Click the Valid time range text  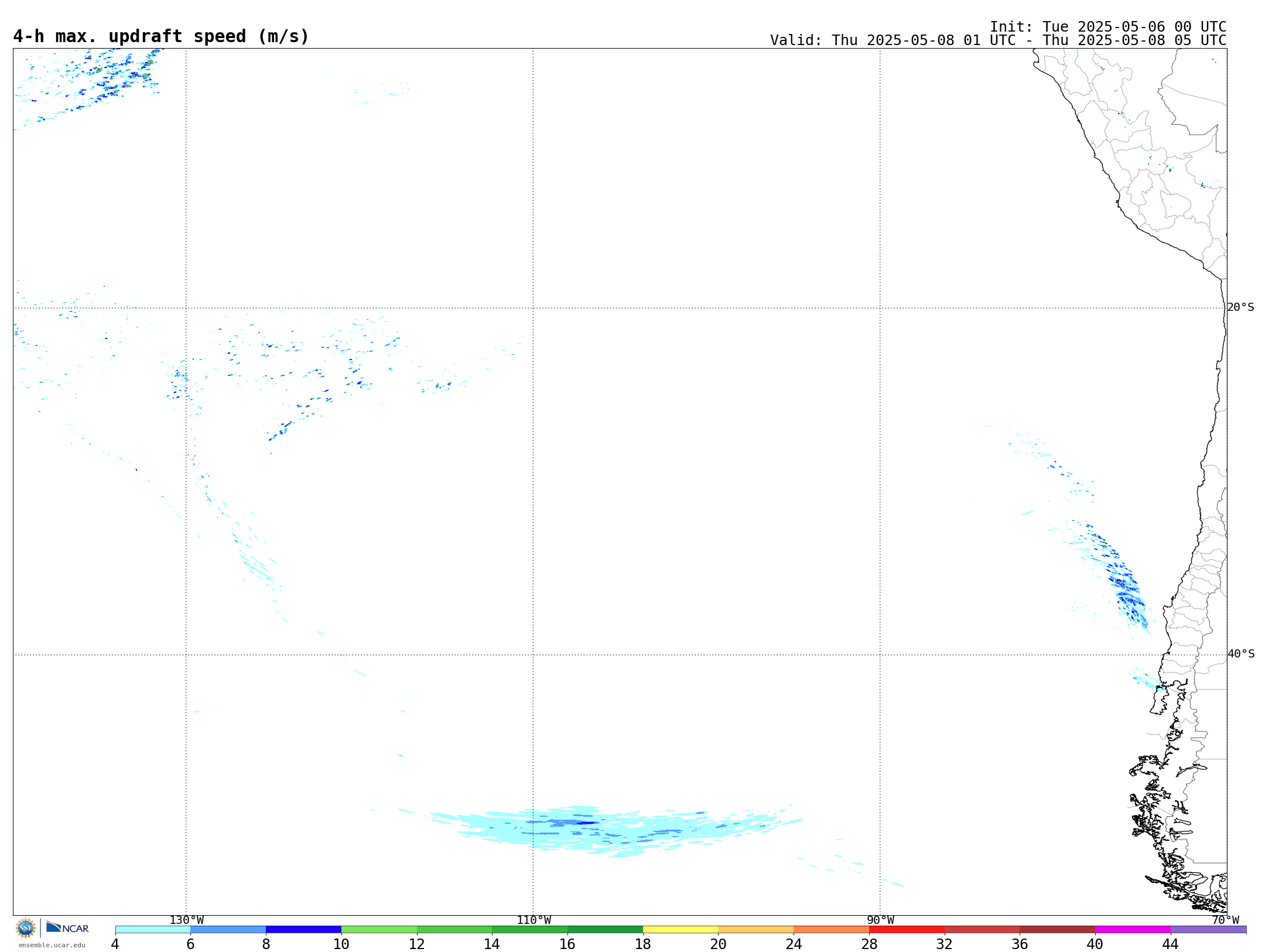[x=998, y=40]
